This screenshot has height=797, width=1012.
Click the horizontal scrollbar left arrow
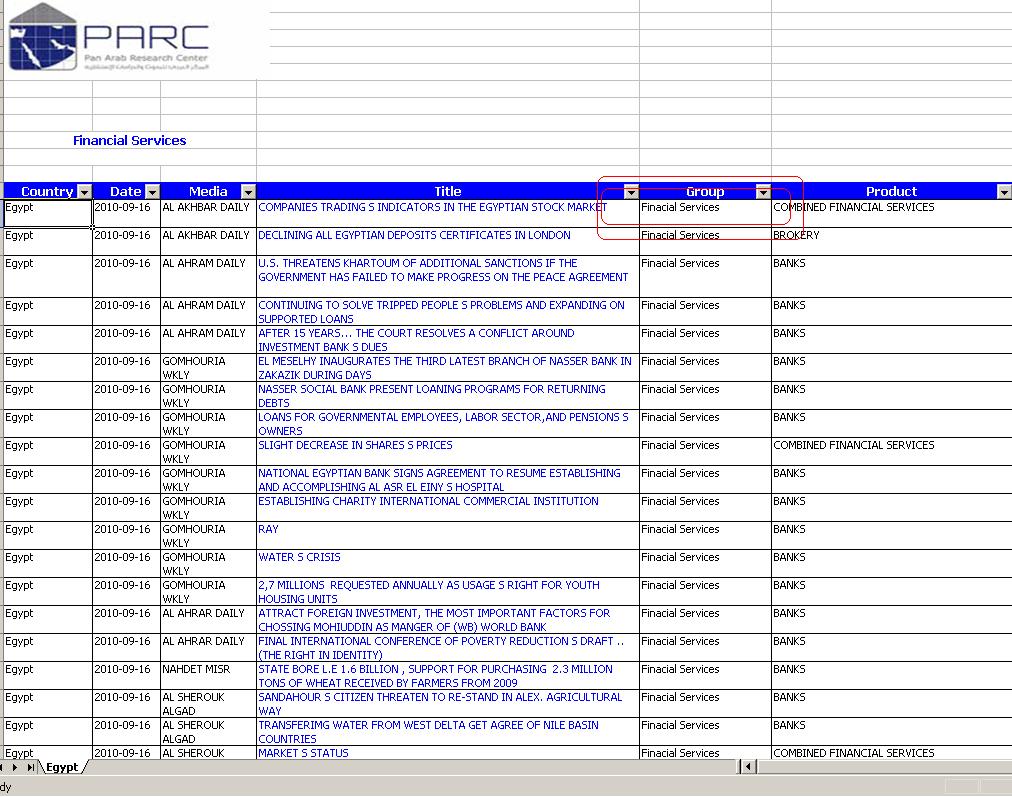749,767
